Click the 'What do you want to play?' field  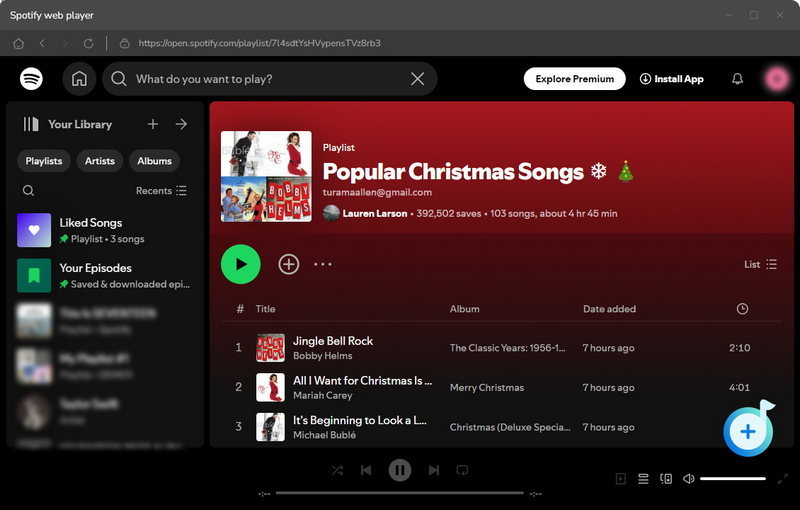[x=269, y=79]
